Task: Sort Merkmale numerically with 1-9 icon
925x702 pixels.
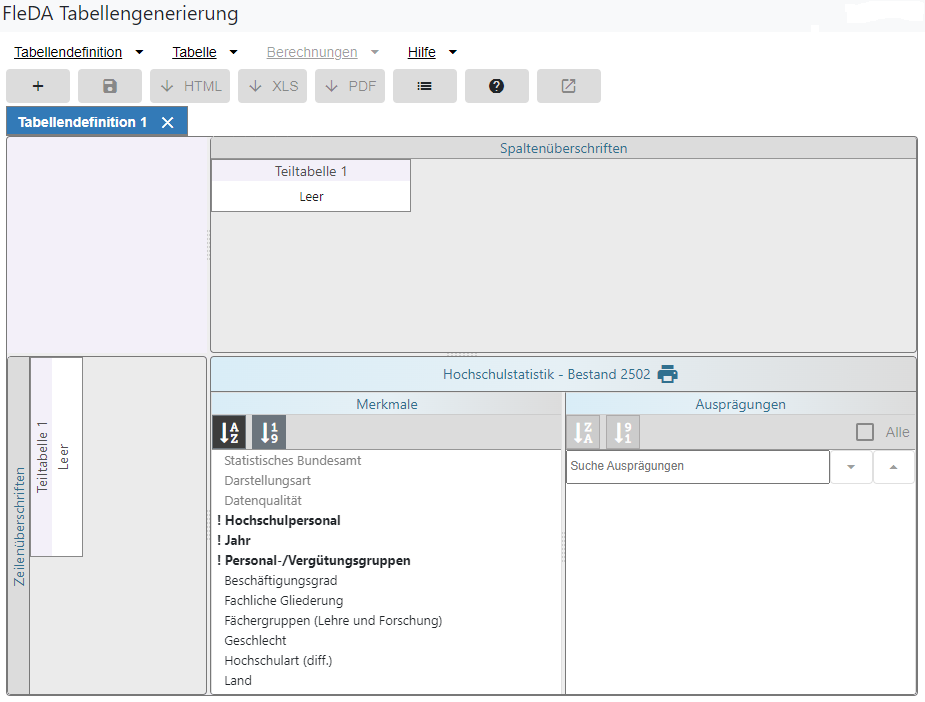Action: [269, 432]
